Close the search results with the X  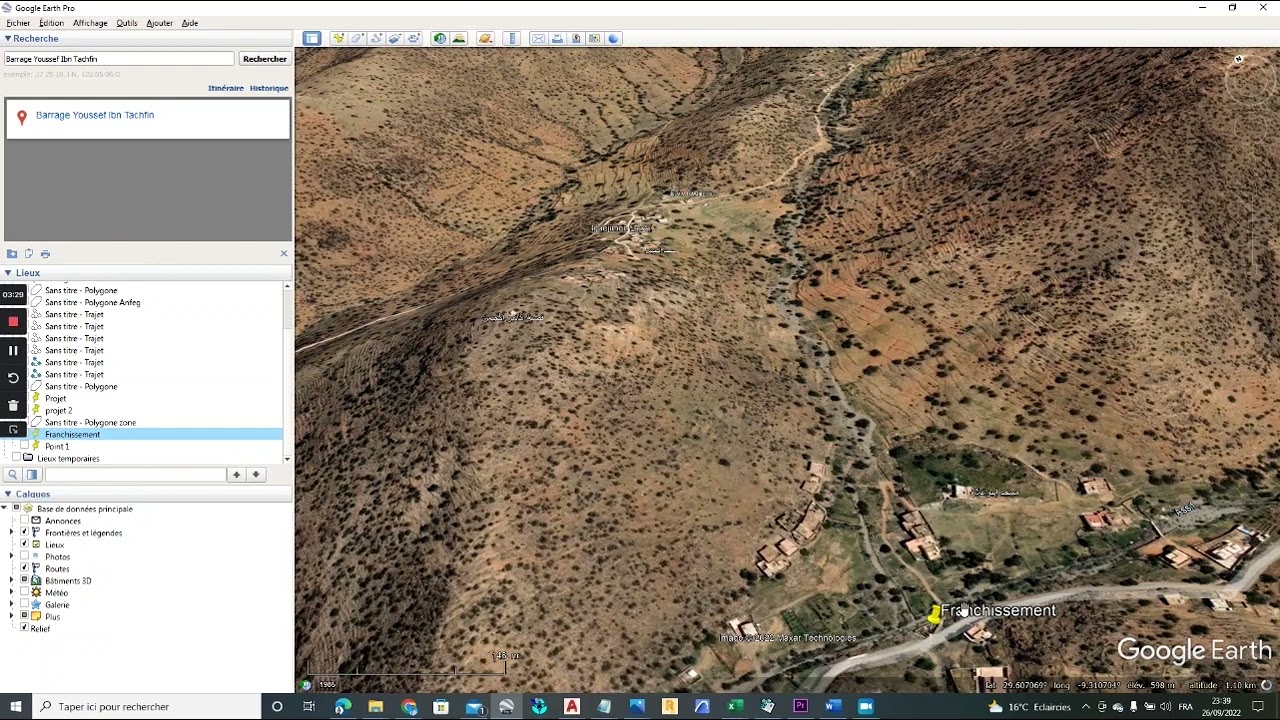click(x=284, y=253)
